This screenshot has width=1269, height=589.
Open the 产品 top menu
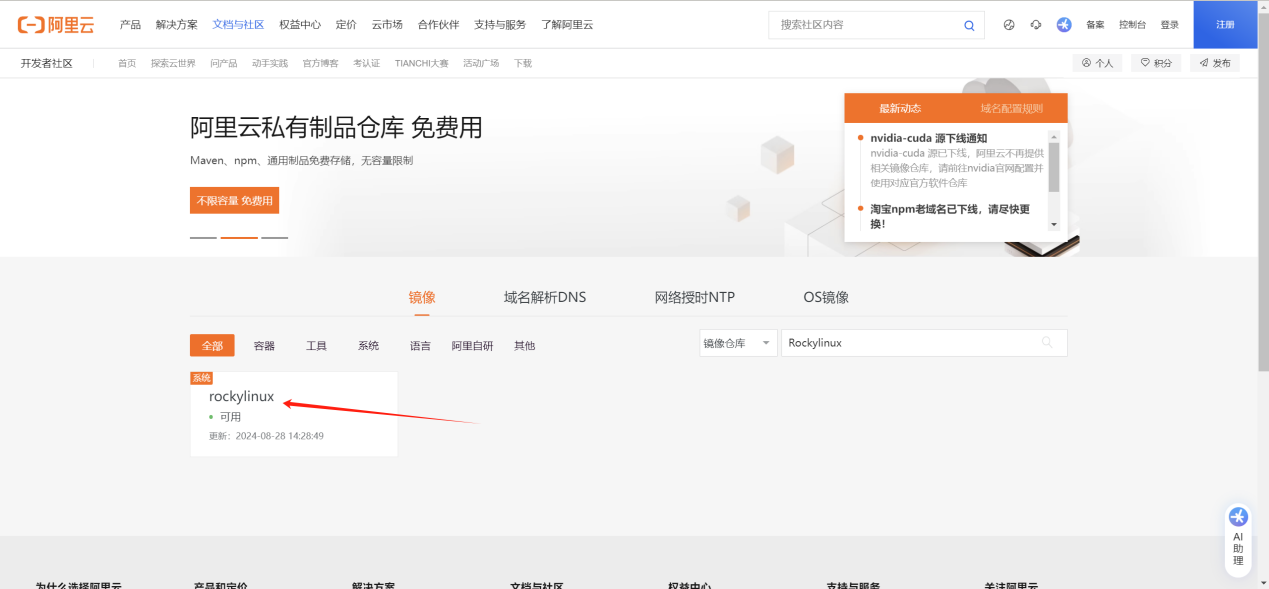130,25
